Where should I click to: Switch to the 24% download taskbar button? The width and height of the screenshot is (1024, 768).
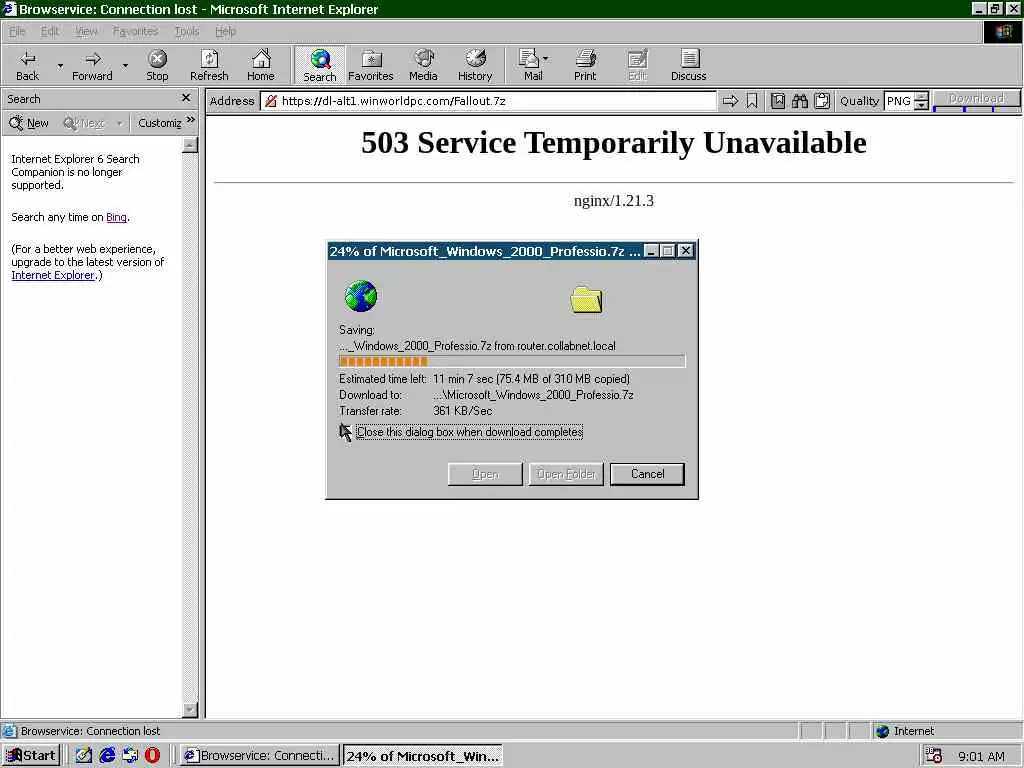(423, 756)
